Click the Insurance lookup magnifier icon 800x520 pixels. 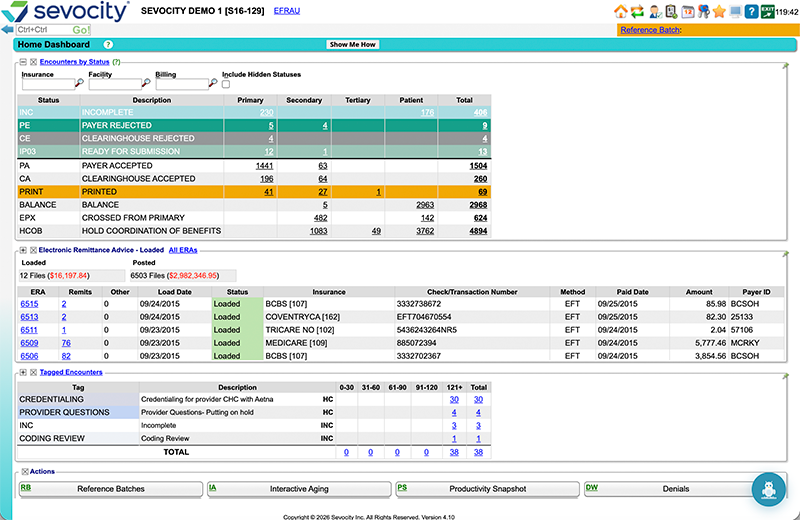click(x=80, y=83)
